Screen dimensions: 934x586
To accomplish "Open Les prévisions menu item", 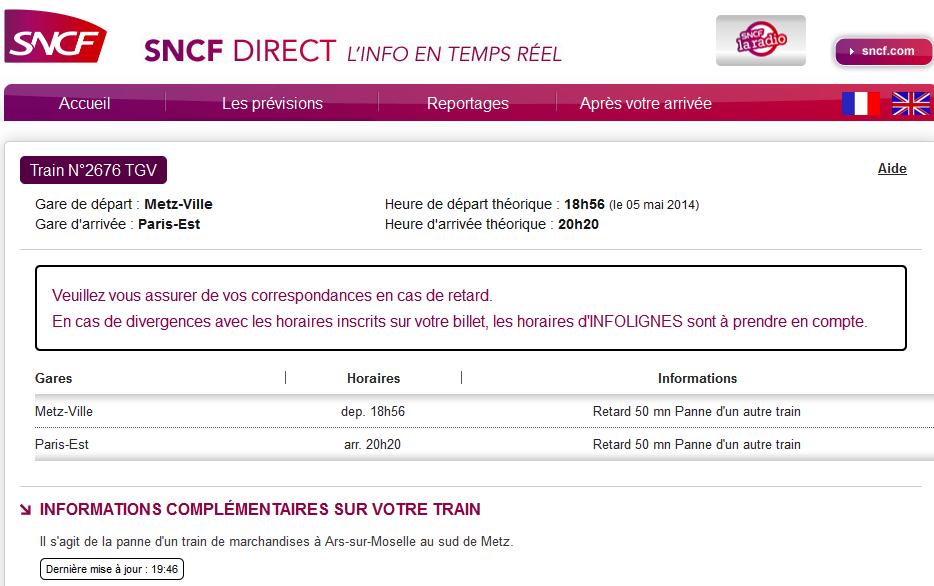I will point(272,103).
